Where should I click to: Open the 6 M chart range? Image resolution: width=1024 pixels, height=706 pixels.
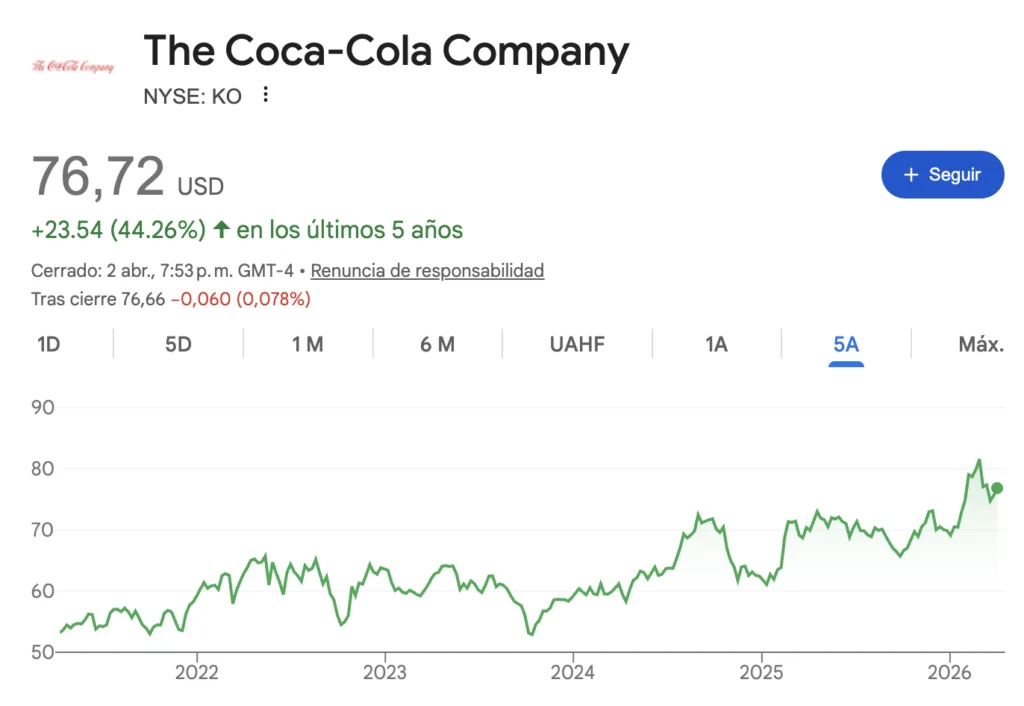pos(437,344)
